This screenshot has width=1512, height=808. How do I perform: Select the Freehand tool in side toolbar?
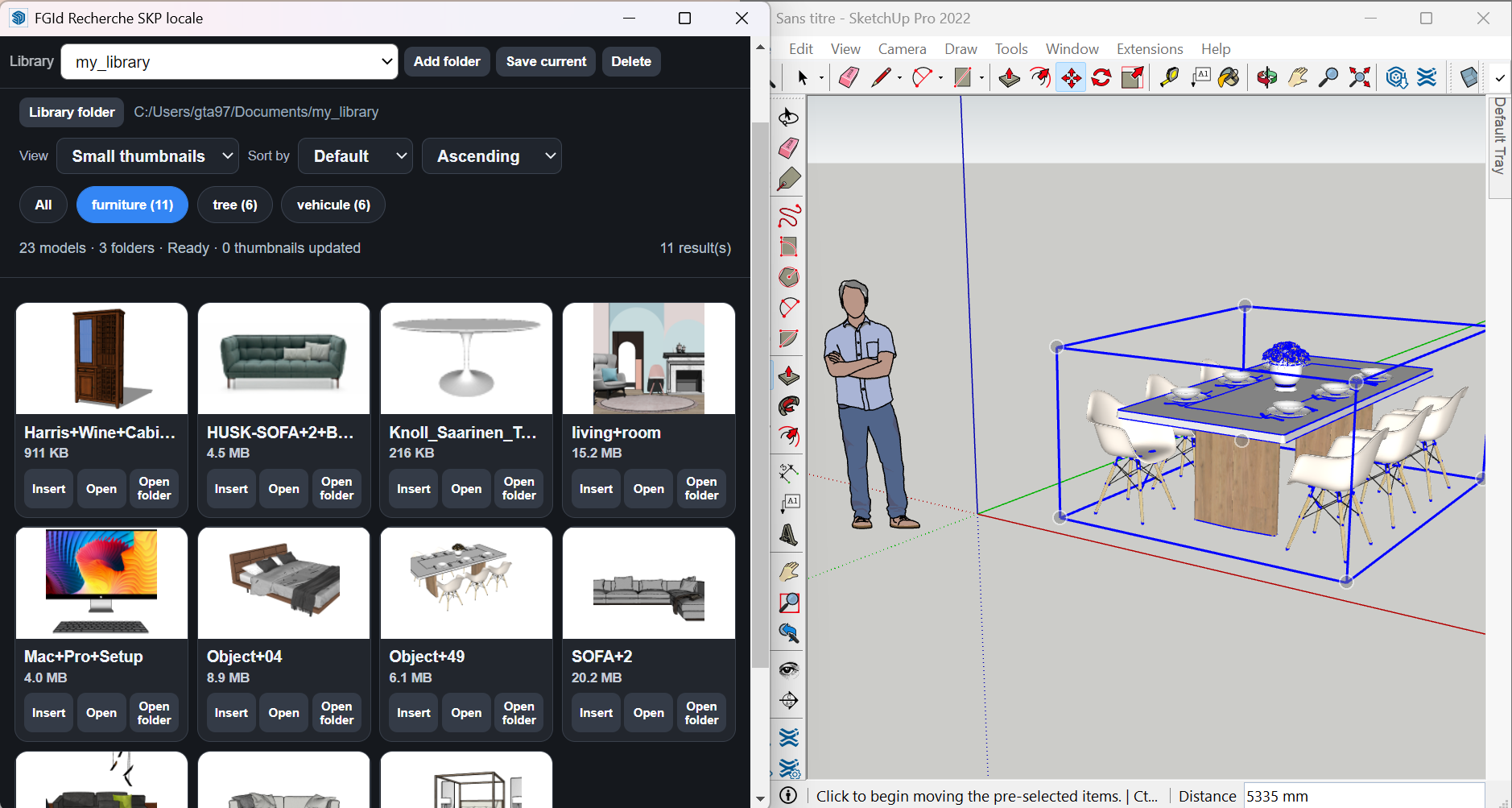[789, 216]
